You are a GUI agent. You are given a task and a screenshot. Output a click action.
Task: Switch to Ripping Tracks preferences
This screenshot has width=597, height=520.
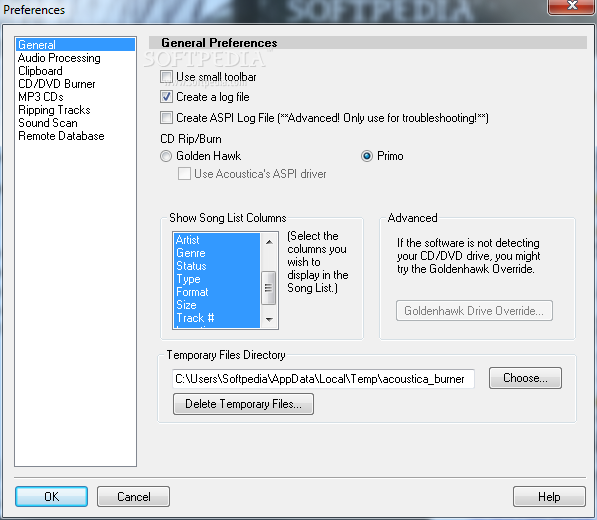54,110
